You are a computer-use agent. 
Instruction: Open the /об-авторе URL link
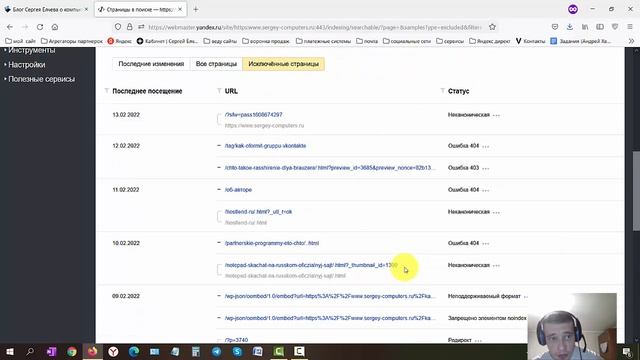coord(238,190)
